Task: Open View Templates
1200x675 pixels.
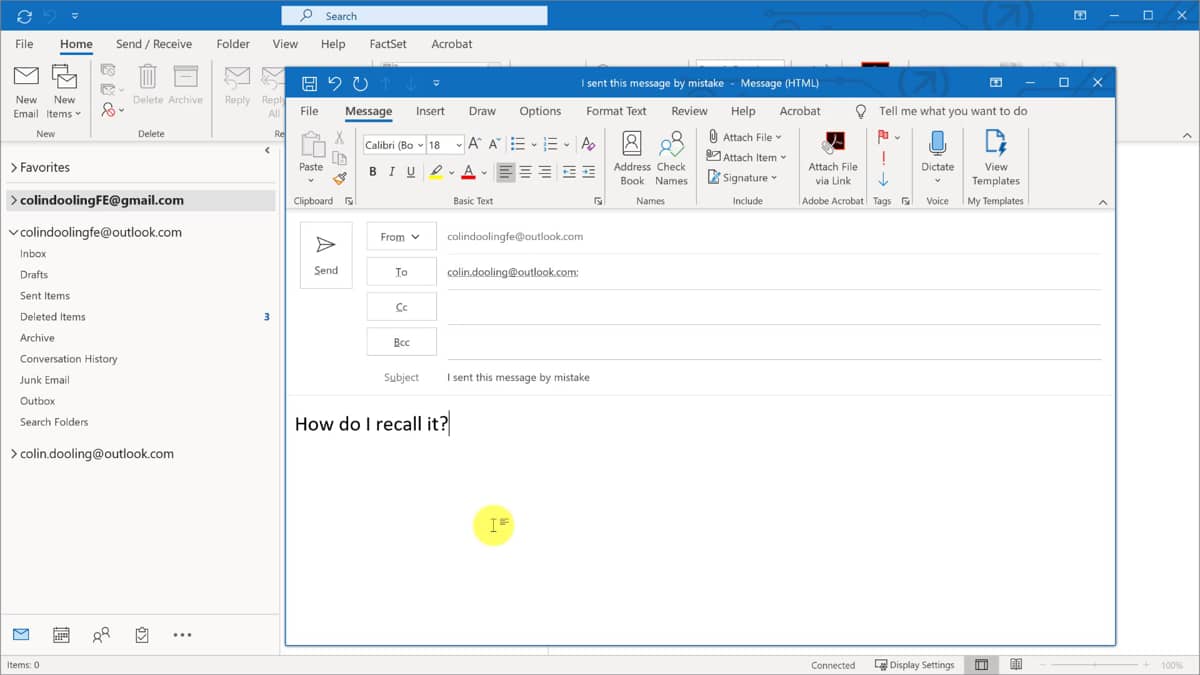Action: click(996, 158)
